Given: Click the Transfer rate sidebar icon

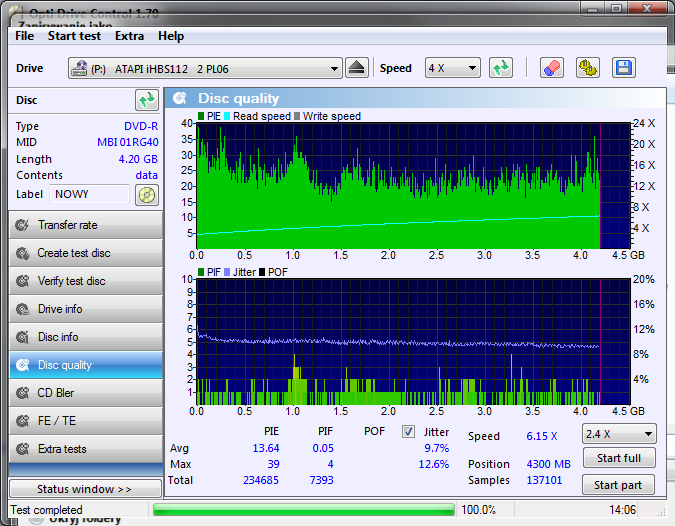Looking at the screenshot, I should [x=22, y=225].
